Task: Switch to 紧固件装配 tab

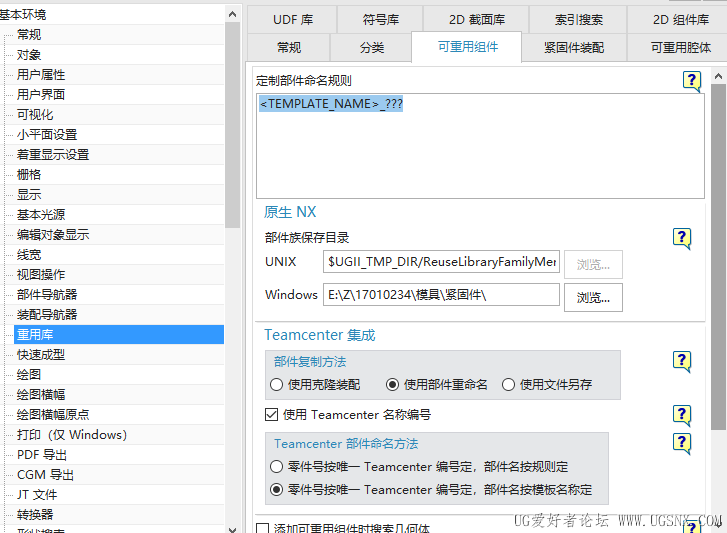Action: [x=574, y=47]
